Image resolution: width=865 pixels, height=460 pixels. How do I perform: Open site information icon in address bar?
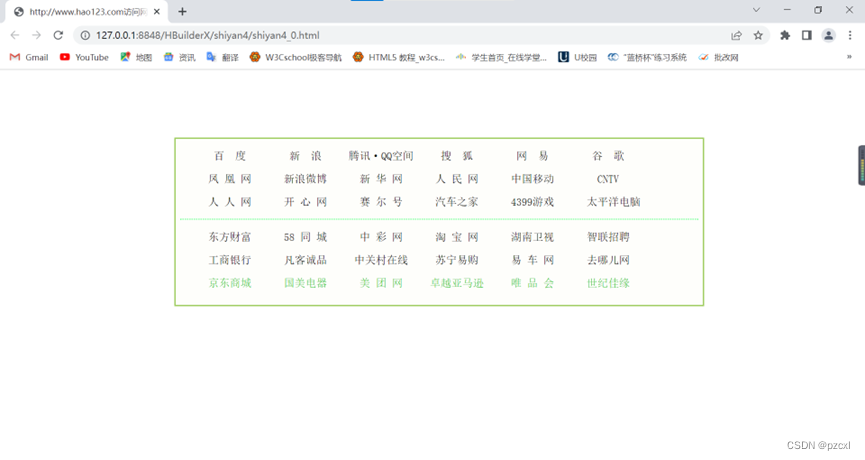coord(85,35)
